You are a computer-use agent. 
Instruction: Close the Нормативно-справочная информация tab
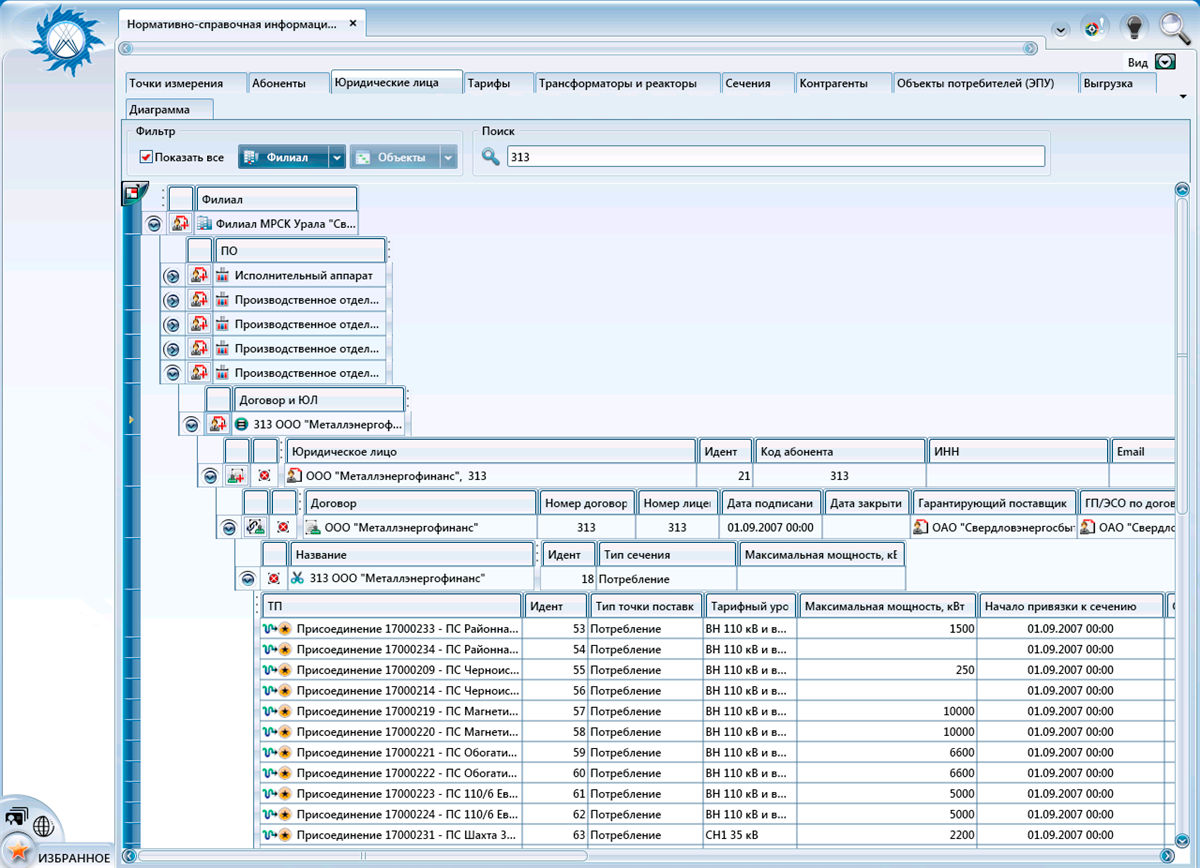352,23
